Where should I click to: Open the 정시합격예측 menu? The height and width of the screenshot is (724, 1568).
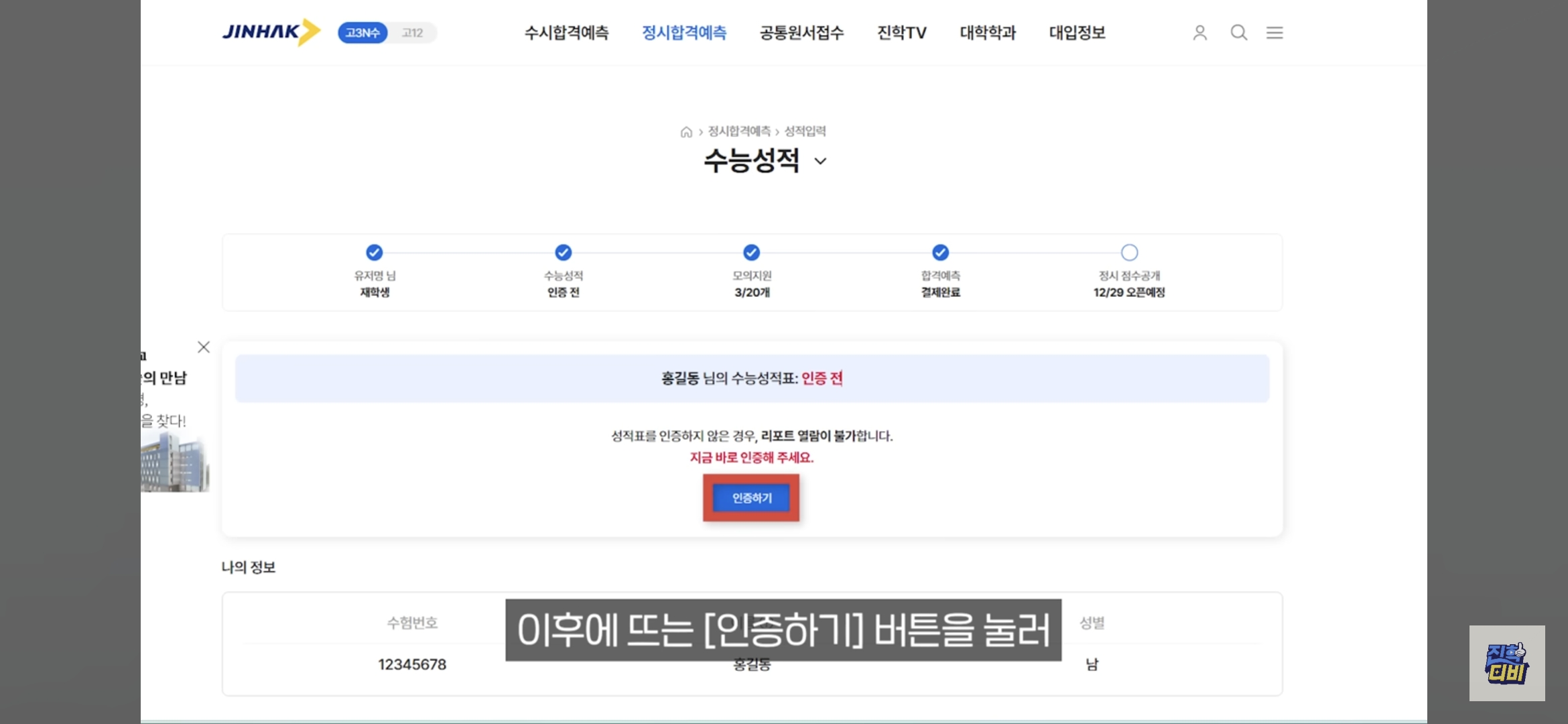point(683,32)
